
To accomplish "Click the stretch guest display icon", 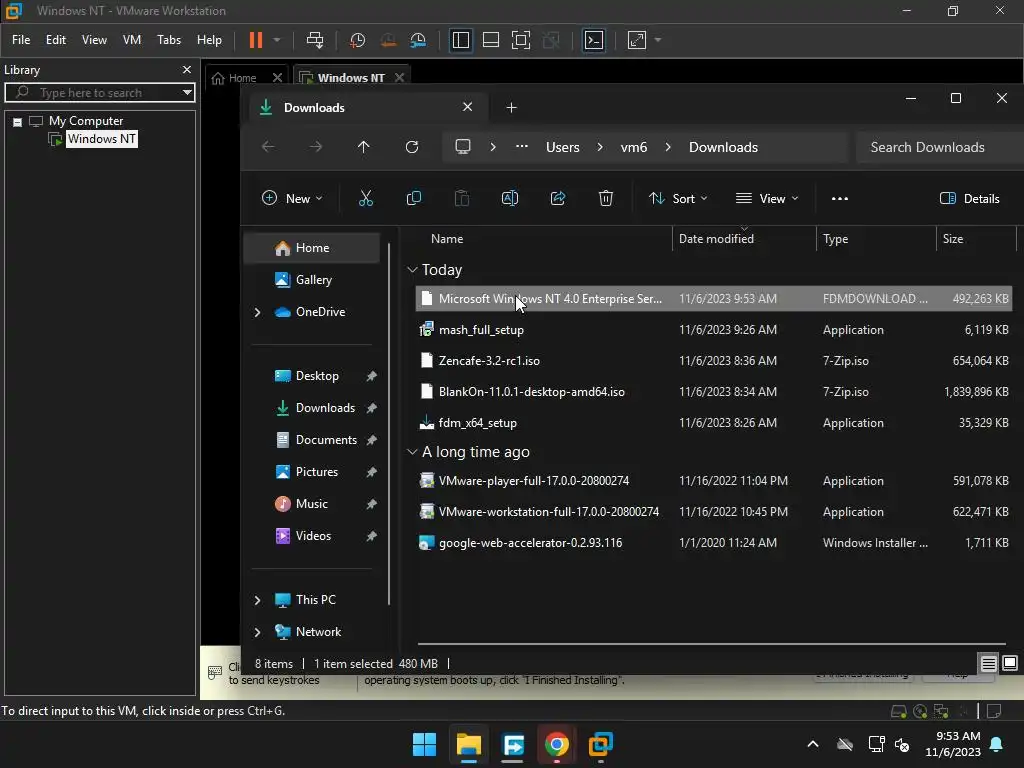I will pos(637,40).
